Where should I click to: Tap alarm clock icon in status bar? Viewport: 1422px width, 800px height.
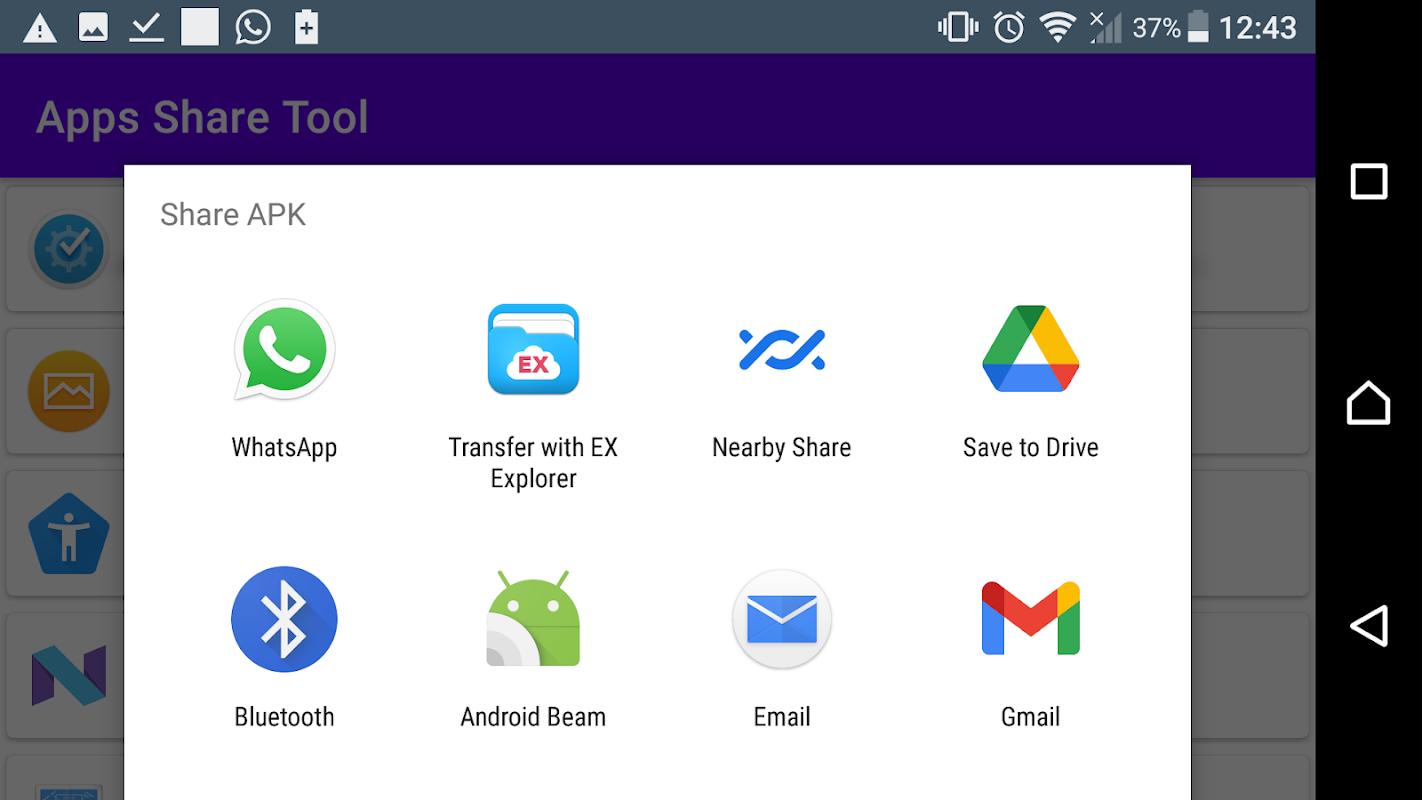[x=1009, y=27]
